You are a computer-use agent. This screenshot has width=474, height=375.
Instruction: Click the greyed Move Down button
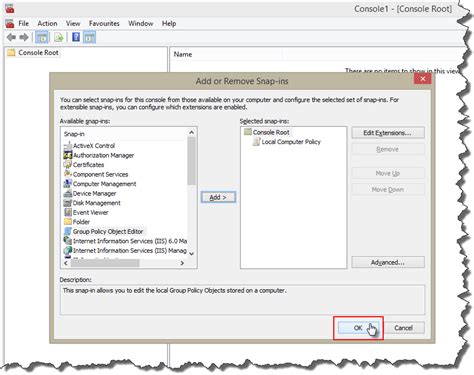tap(388, 190)
